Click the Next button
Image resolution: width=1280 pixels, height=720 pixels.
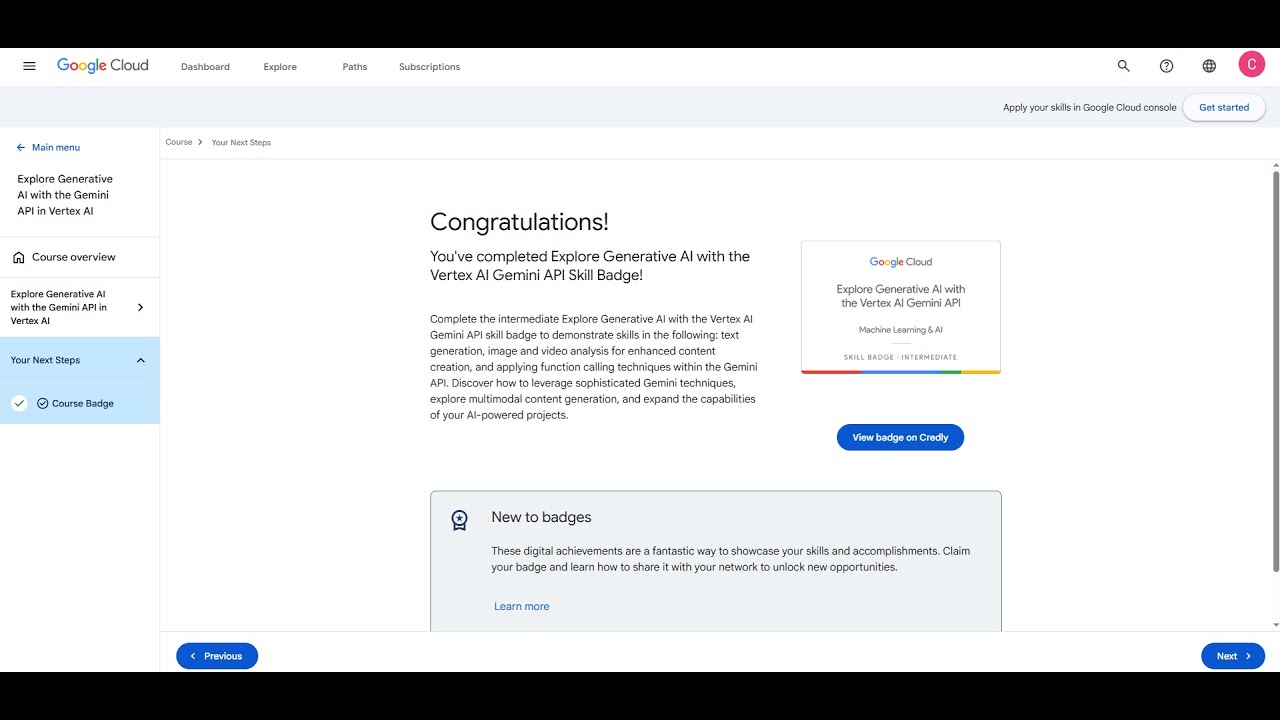coord(1233,656)
